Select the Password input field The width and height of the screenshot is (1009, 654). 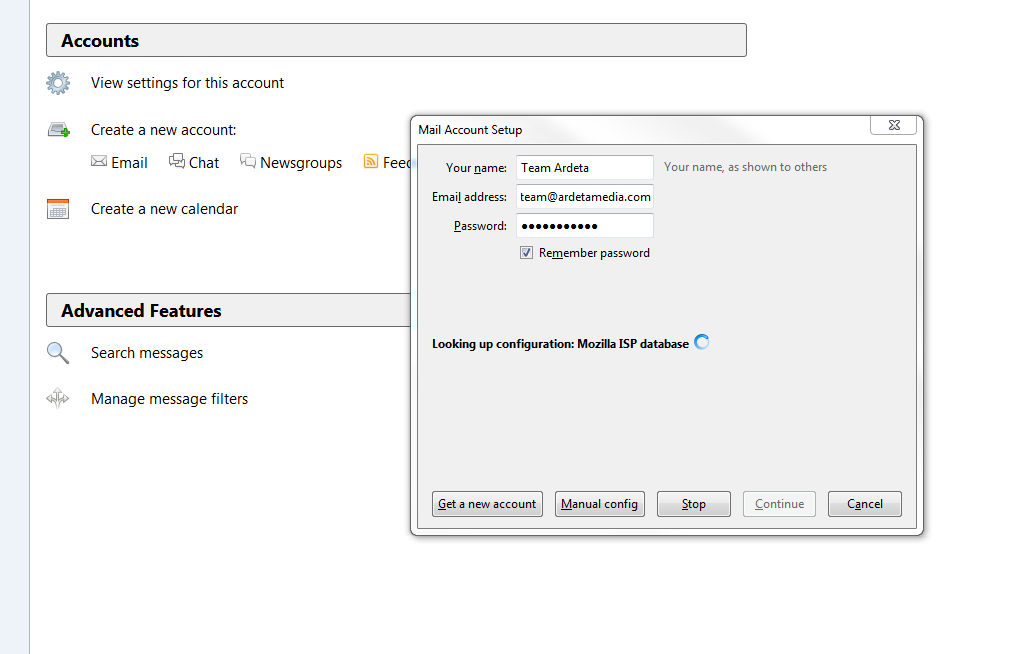click(584, 226)
